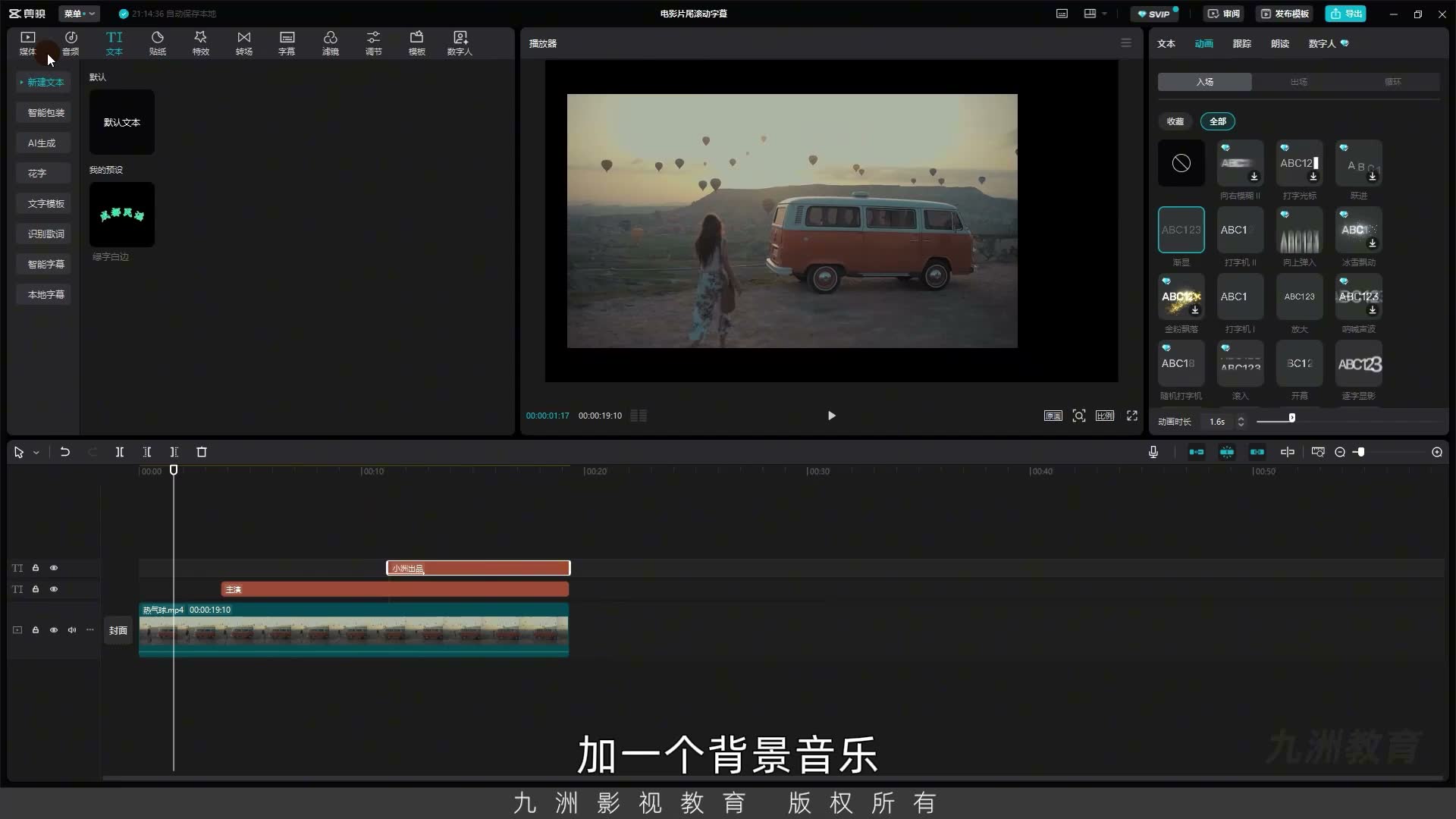Switch to the 朗读 read-aloud tab

click(x=1280, y=43)
